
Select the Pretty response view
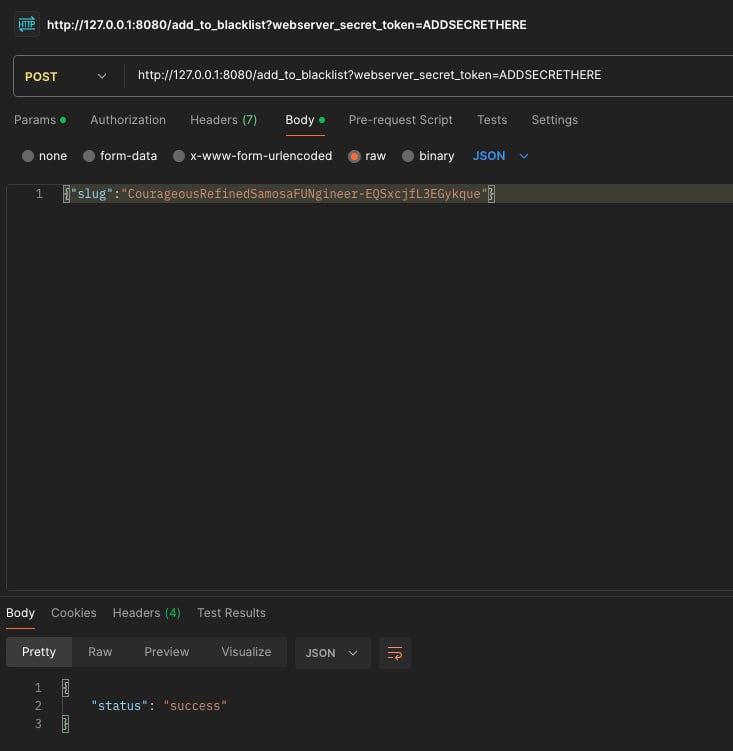[x=39, y=652]
